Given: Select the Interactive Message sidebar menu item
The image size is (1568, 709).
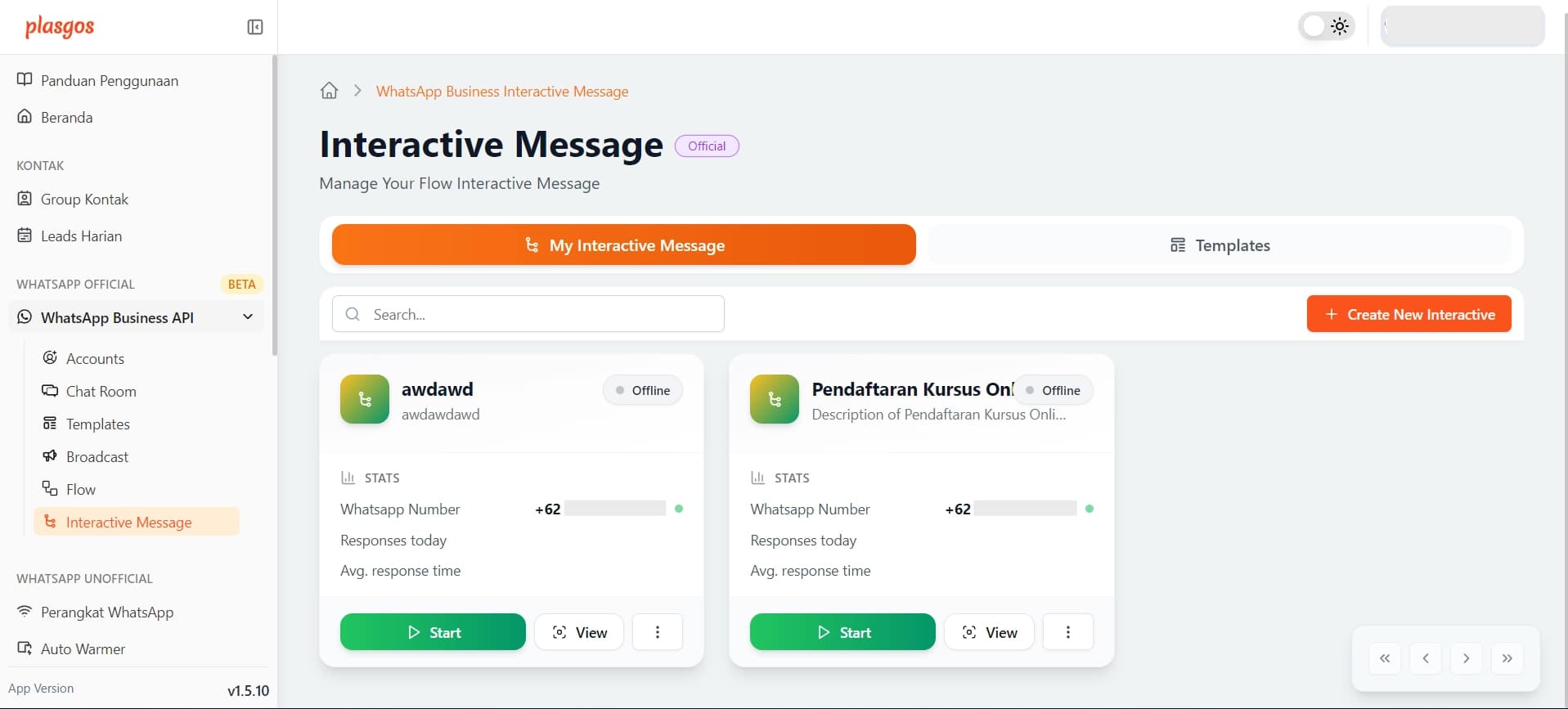Looking at the screenshot, I should (x=128, y=521).
